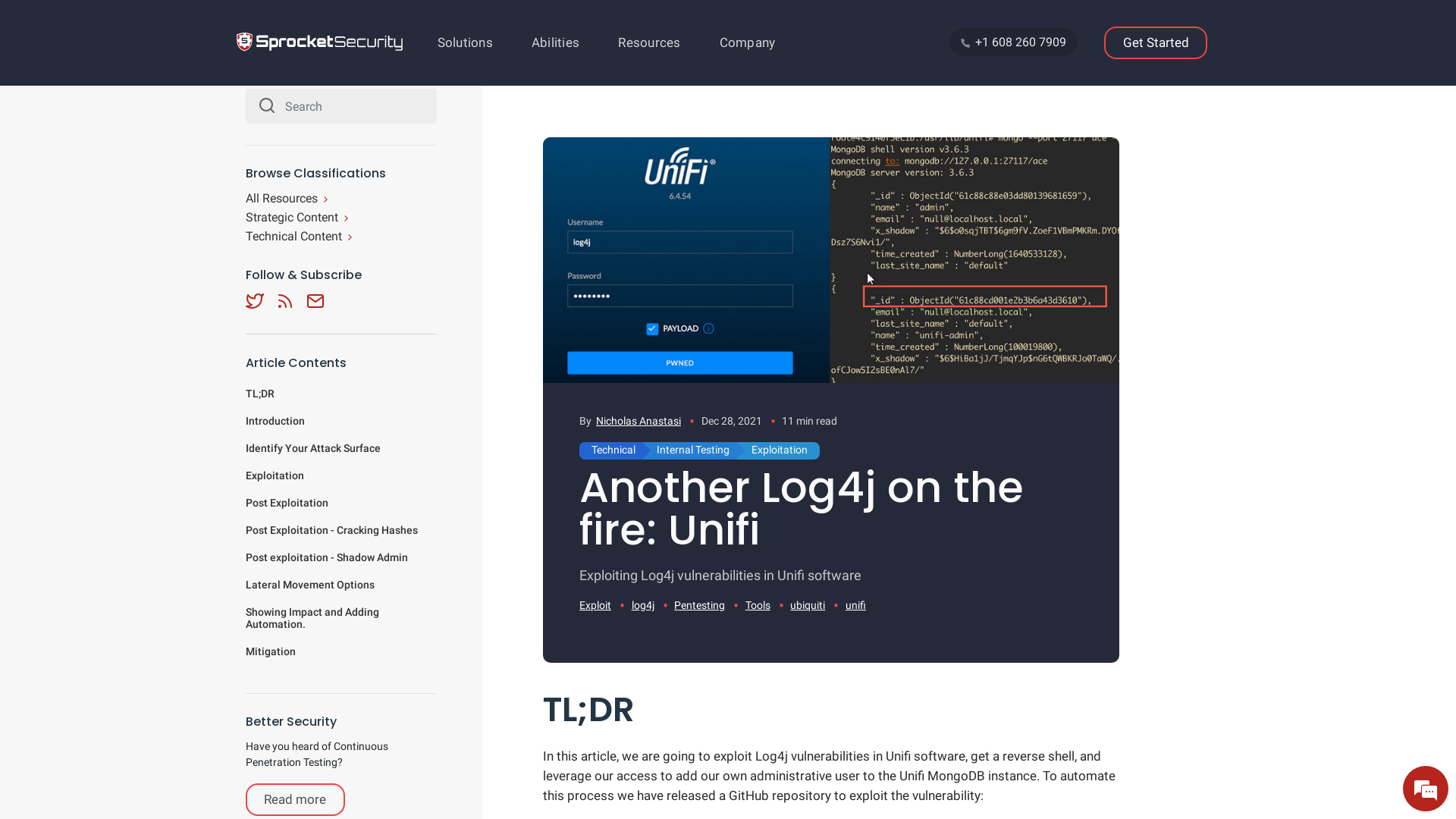Go to All Resources
1456x819 pixels.
(287, 199)
